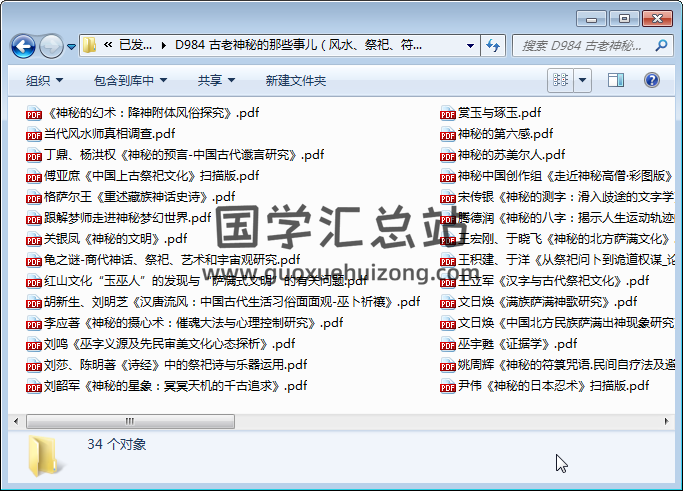This screenshot has width=683, height=491.
Task: Click the 新建文件夹 button
Action: (296, 81)
